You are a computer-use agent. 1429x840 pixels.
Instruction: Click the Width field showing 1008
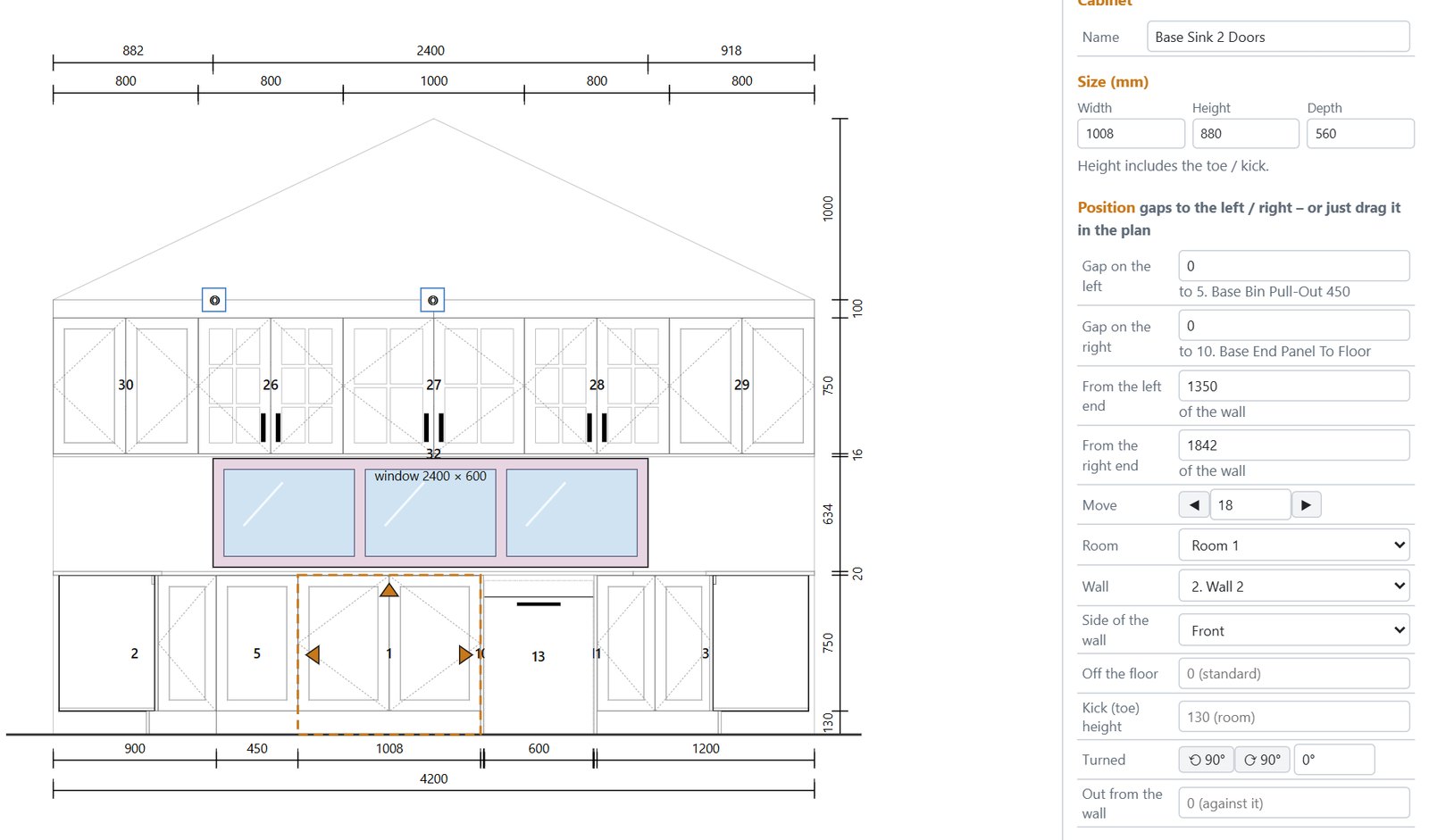click(x=1131, y=134)
